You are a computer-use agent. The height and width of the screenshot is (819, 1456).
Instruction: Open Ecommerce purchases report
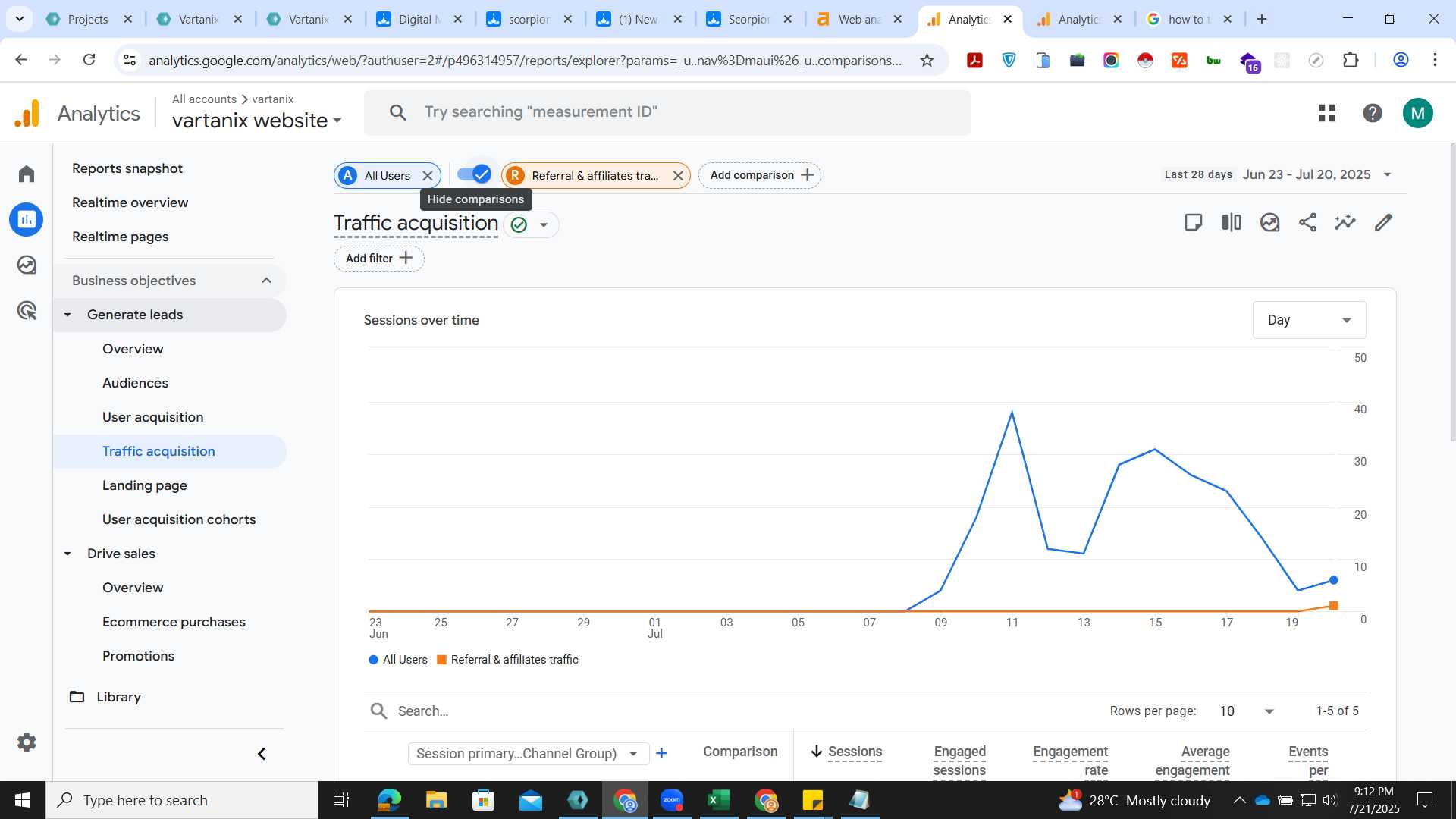pyautogui.click(x=174, y=622)
